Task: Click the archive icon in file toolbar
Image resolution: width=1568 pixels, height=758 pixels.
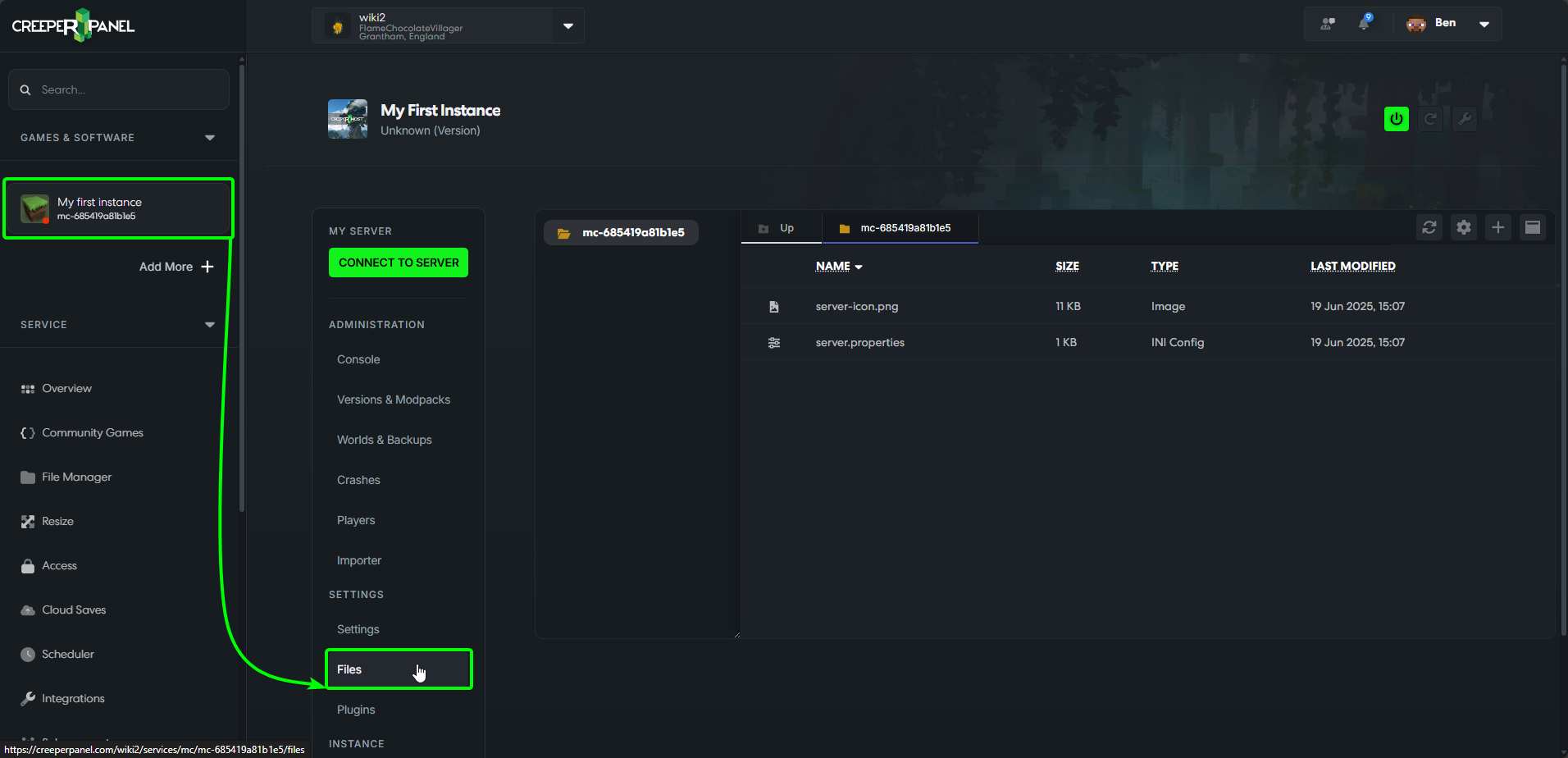Action: 1533,227
